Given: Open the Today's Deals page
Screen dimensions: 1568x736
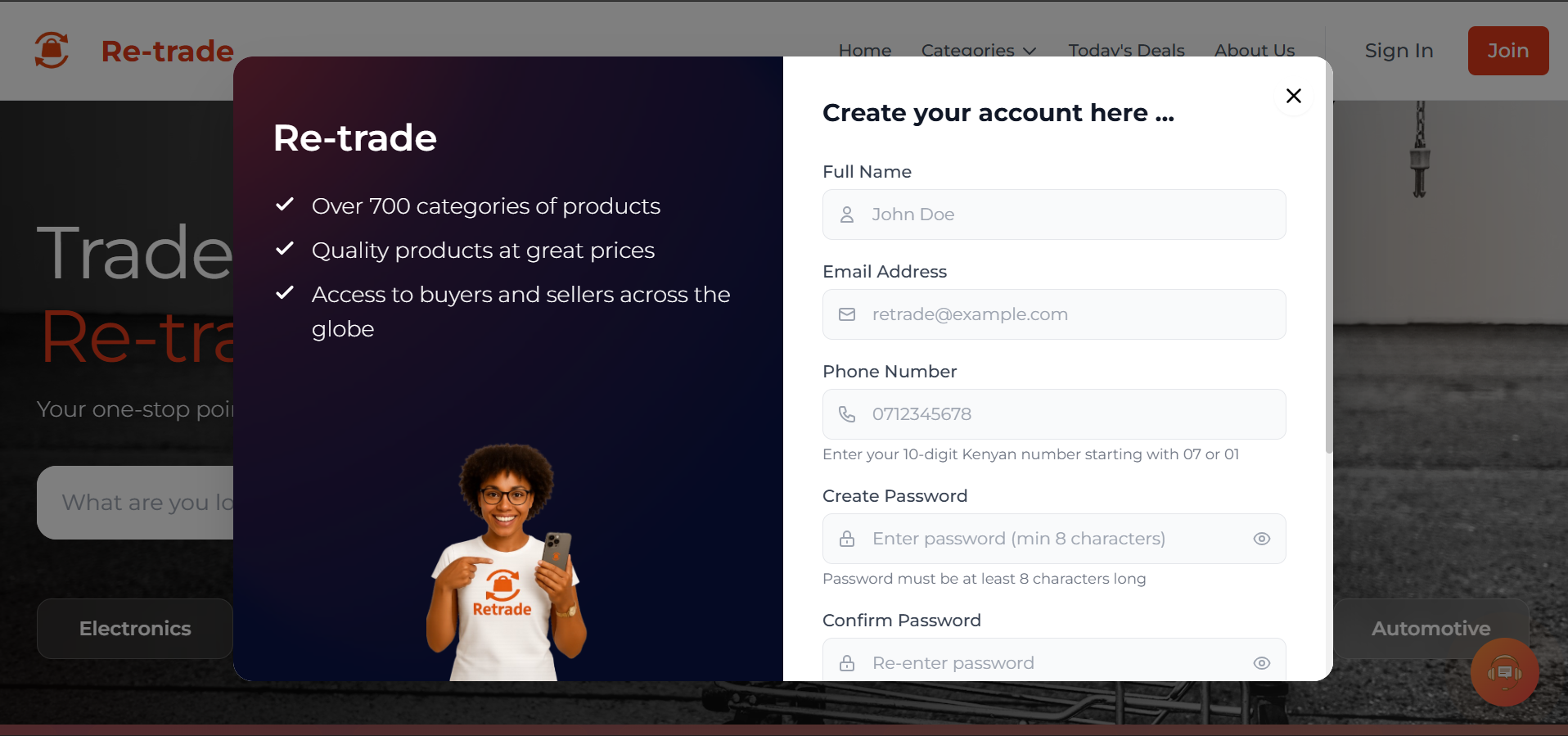Looking at the screenshot, I should [x=1126, y=50].
